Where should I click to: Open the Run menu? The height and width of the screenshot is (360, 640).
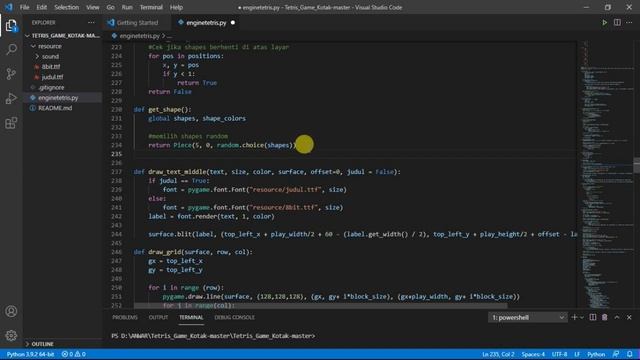click(127, 7)
